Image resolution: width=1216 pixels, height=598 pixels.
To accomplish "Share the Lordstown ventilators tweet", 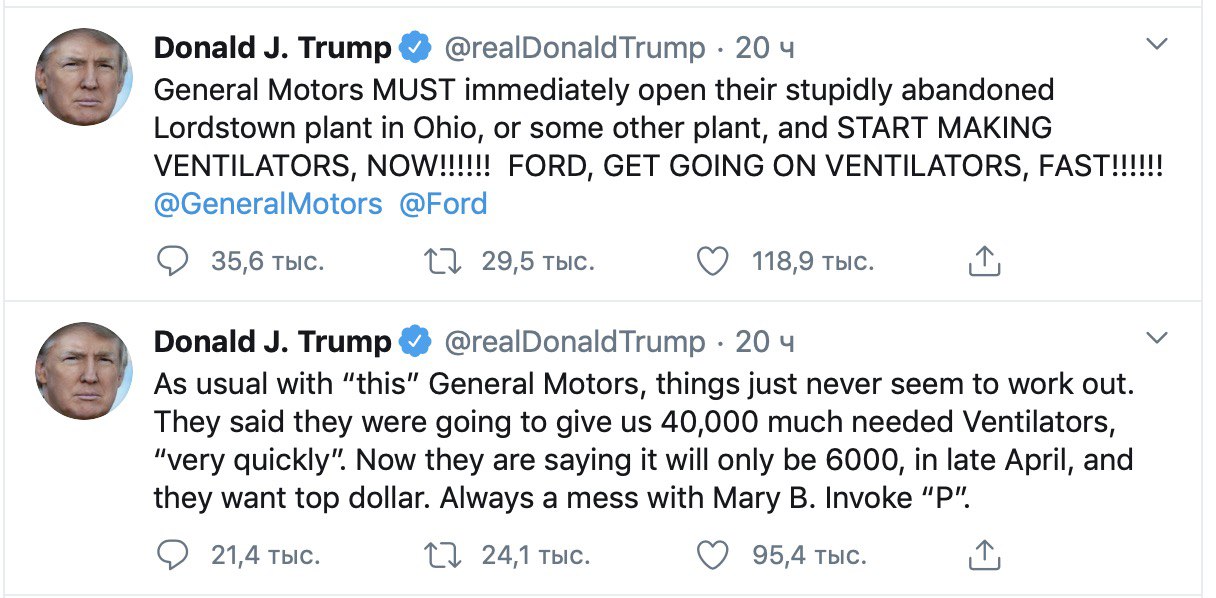I will [984, 262].
